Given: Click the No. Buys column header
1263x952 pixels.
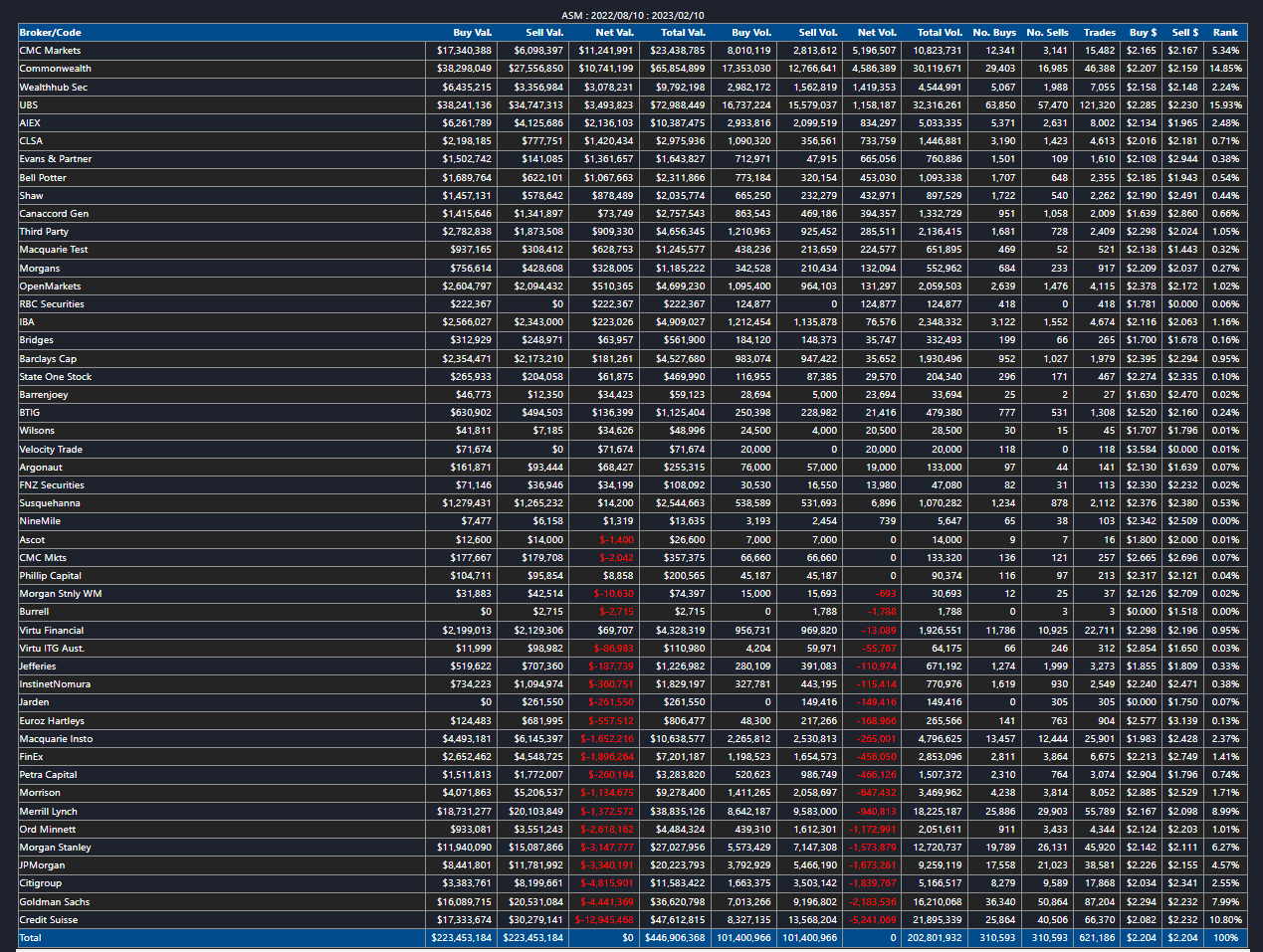Looking at the screenshot, I should tap(994, 33).
